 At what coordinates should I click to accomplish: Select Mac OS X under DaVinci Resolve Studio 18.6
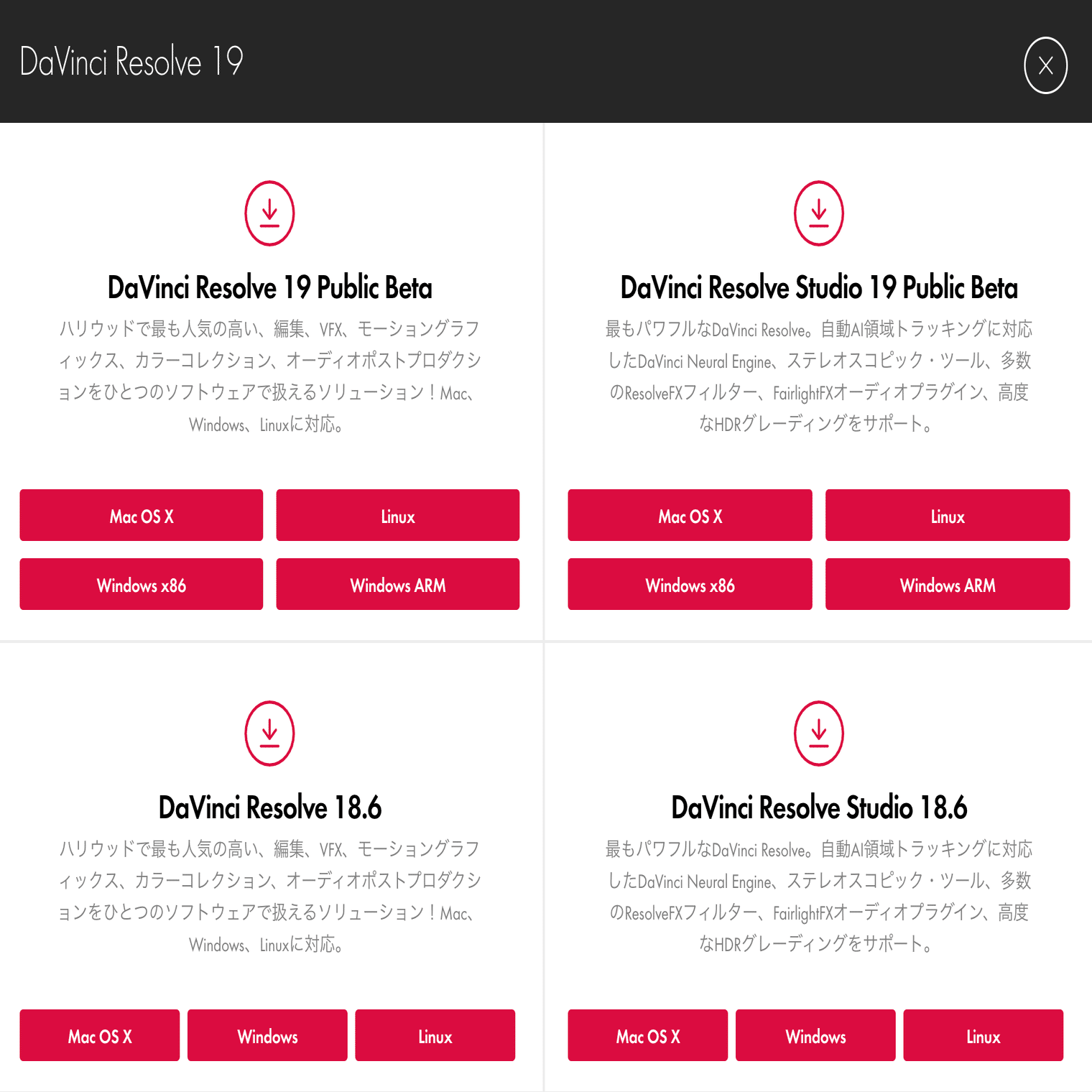pyautogui.click(x=647, y=1035)
